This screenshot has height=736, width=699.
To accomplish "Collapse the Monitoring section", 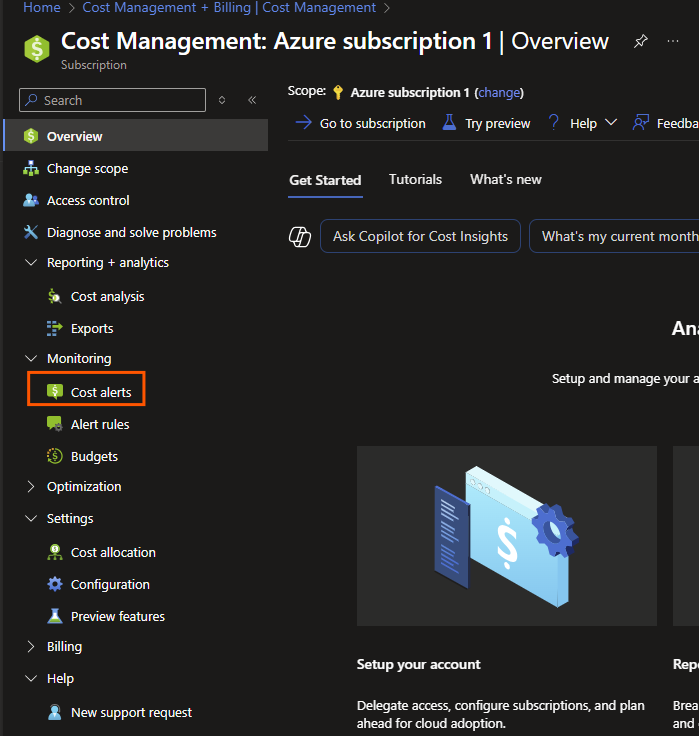I will pyautogui.click(x=31, y=359).
